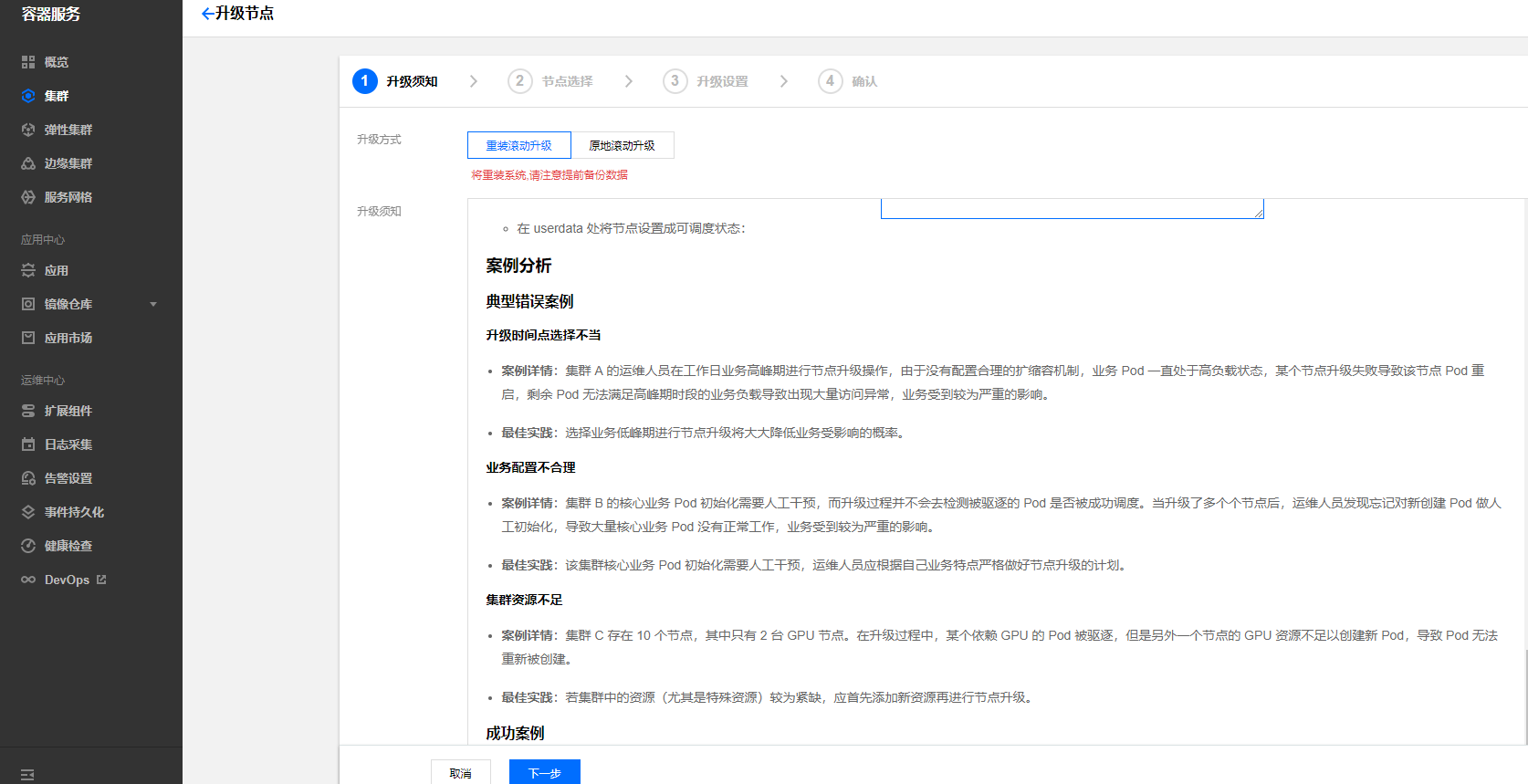Go back using the arrow beside 升级节点
The height and width of the screenshot is (784, 1528).
pyautogui.click(x=207, y=14)
